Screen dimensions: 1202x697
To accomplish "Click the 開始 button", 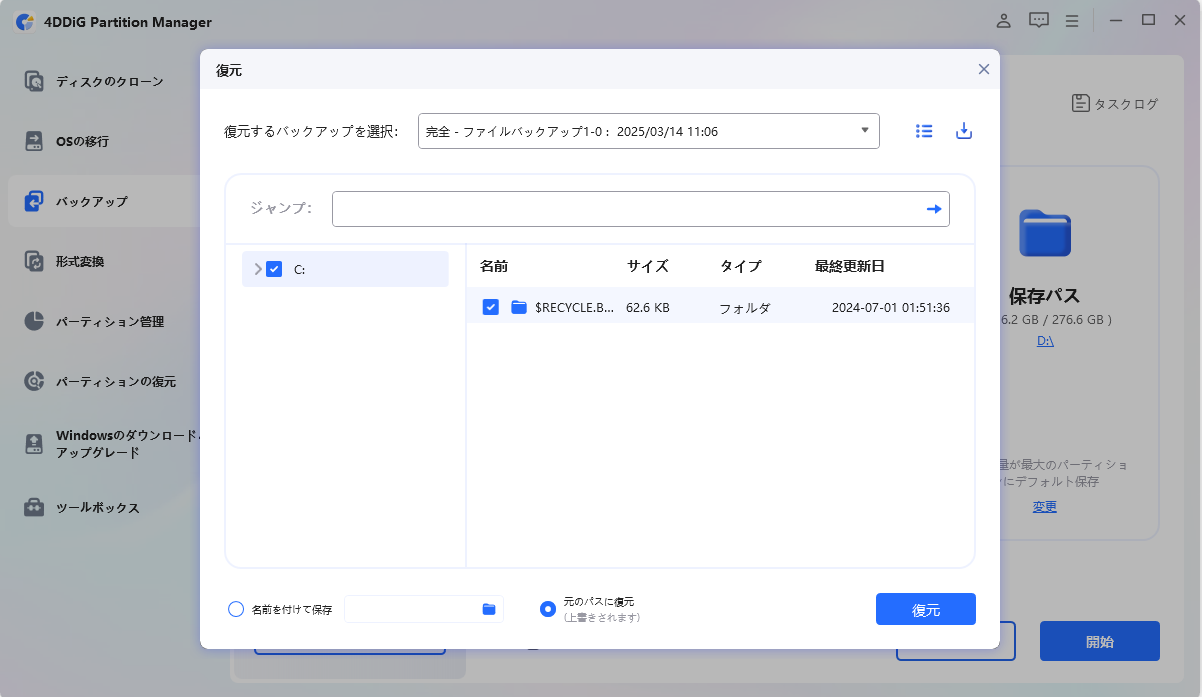I will [x=1099, y=641].
